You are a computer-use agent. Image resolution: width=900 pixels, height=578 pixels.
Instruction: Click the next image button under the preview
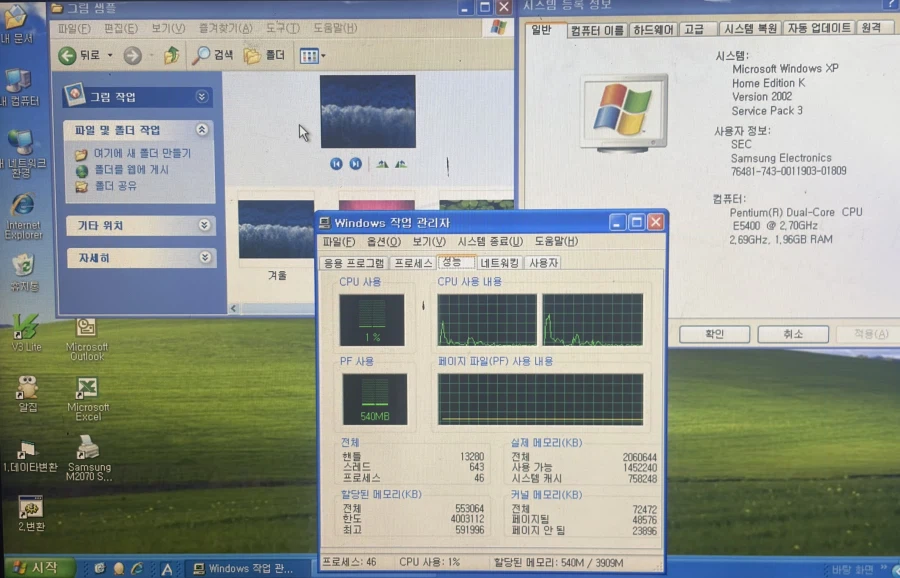coord(356,164)
